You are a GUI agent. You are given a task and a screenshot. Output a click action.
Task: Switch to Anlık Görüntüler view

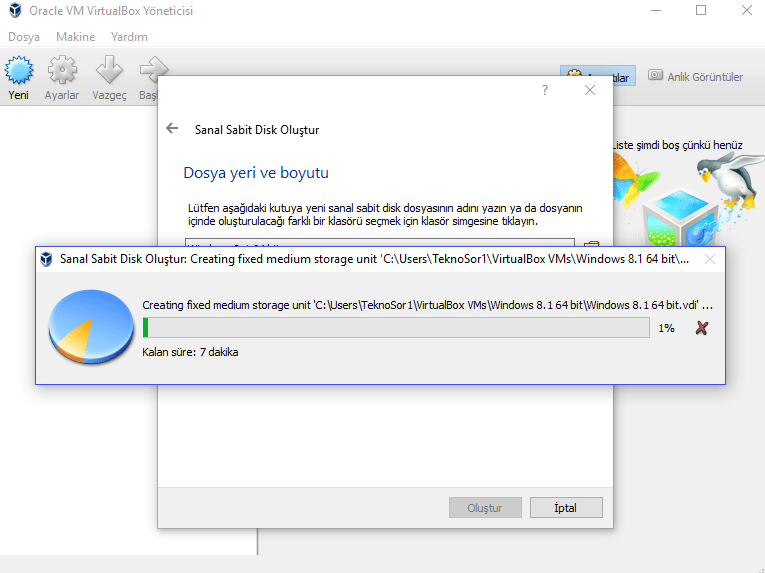coord(695,76)
